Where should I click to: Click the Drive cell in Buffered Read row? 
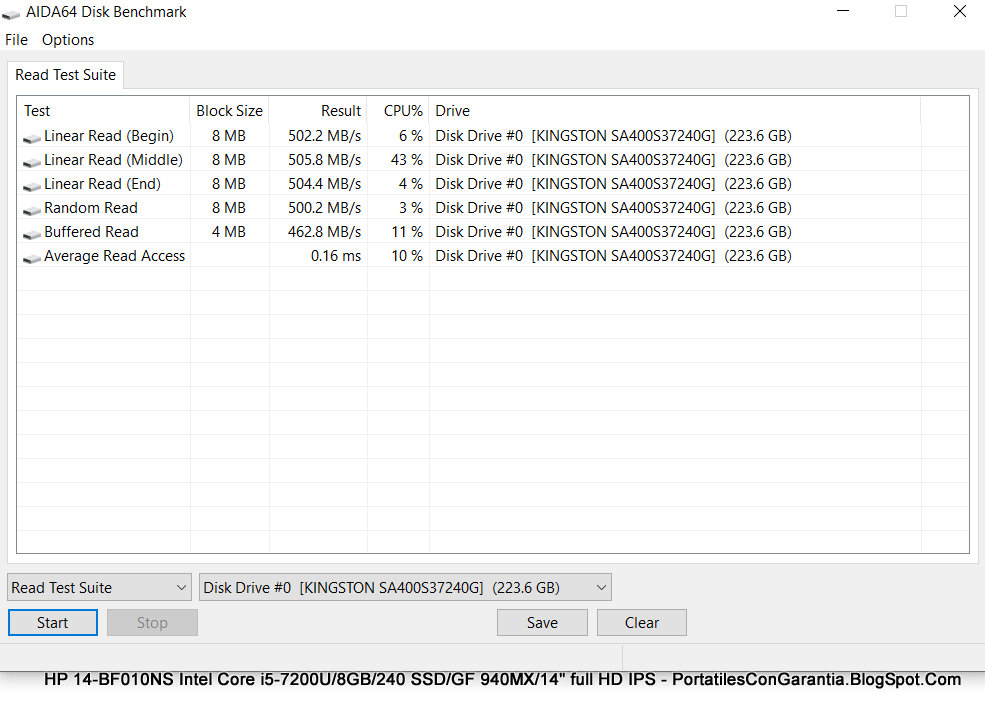point(613,232)
